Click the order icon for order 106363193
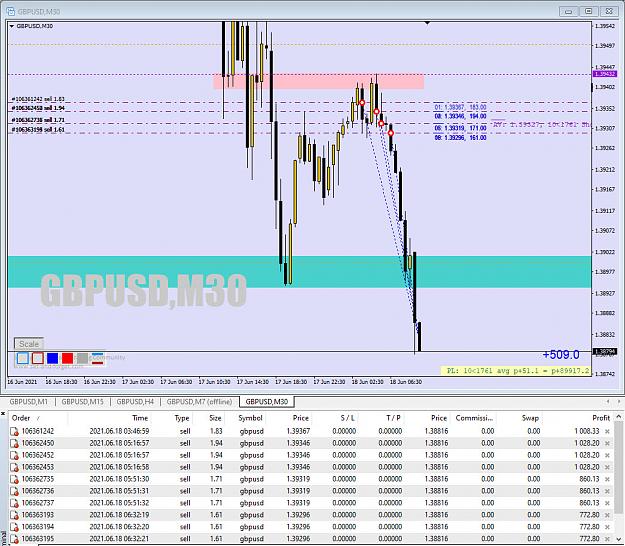Image resolution: width=625 pixels, height=546 pixels. (x=14, y=515)
